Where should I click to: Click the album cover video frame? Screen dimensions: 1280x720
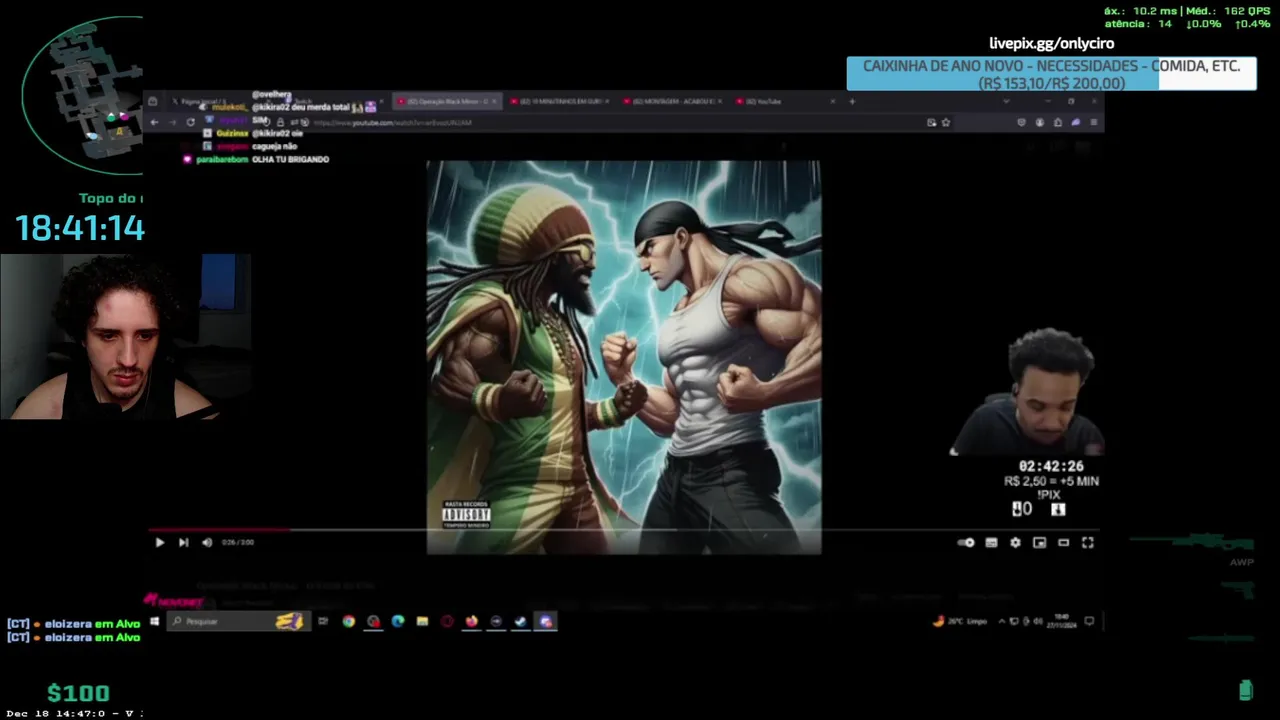(x=624, y=357)
